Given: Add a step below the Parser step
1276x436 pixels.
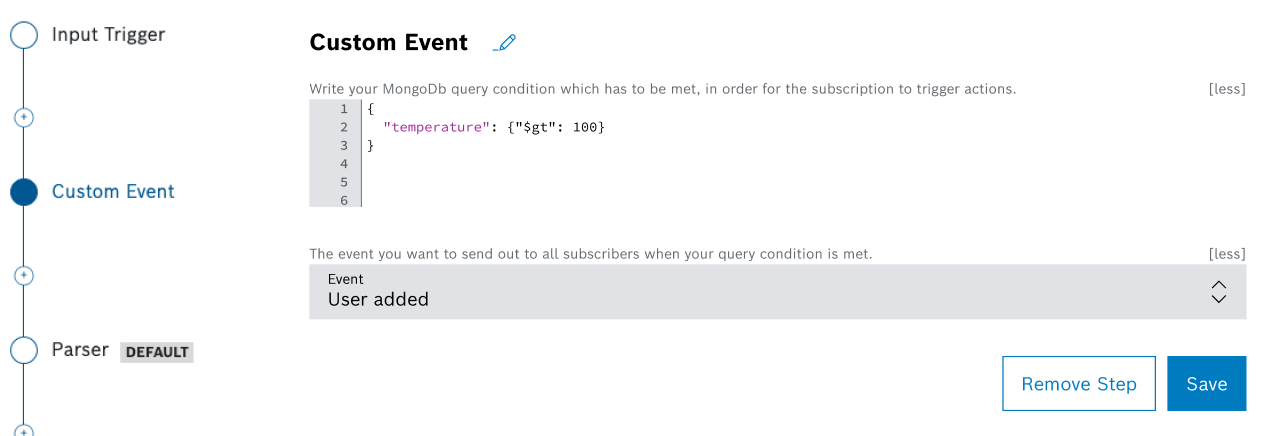Looking at the screenshot, I should point(24,431).
